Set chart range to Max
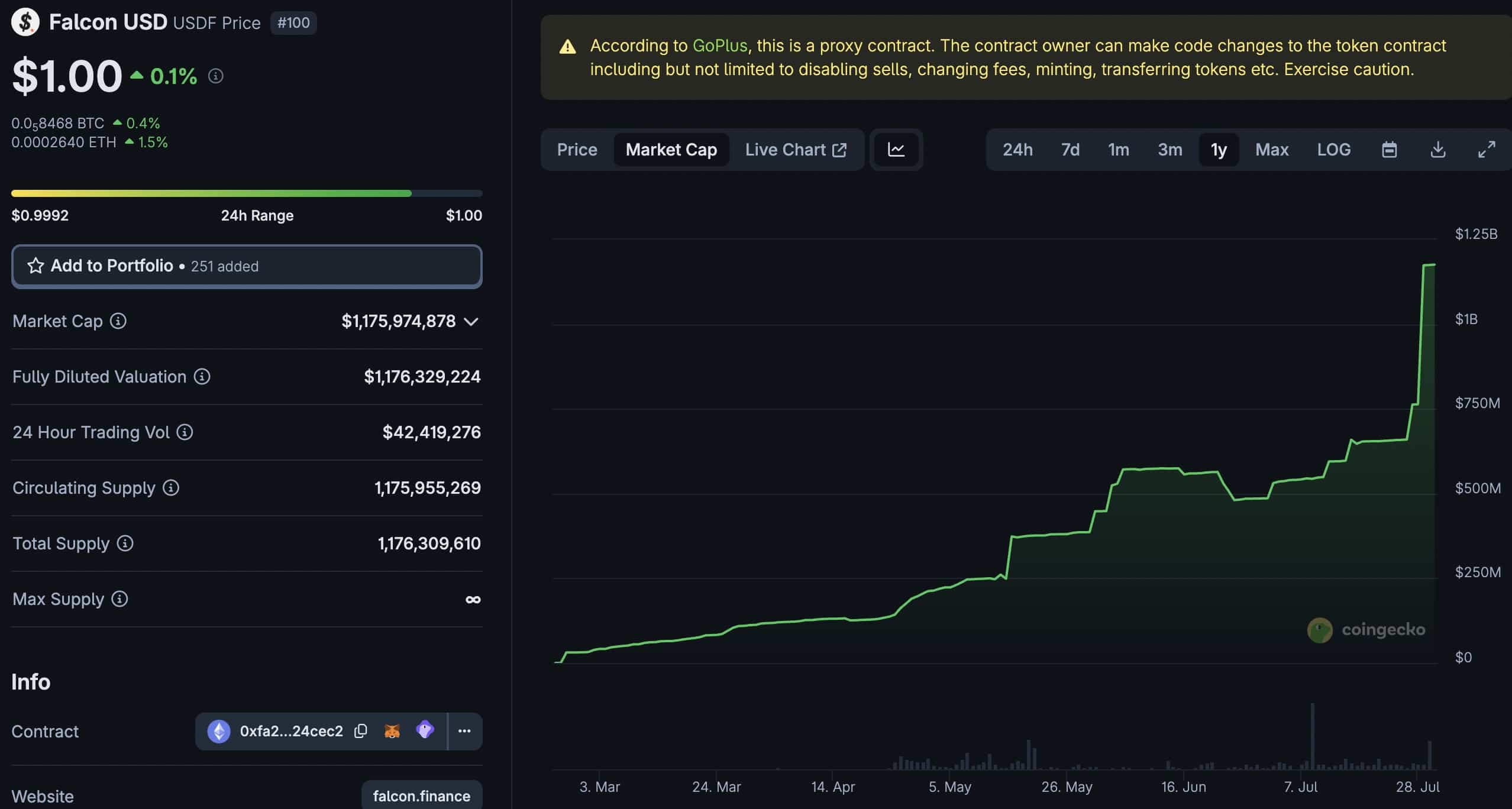Screen dimensions: 1512x809 (x=1272, y=150)
